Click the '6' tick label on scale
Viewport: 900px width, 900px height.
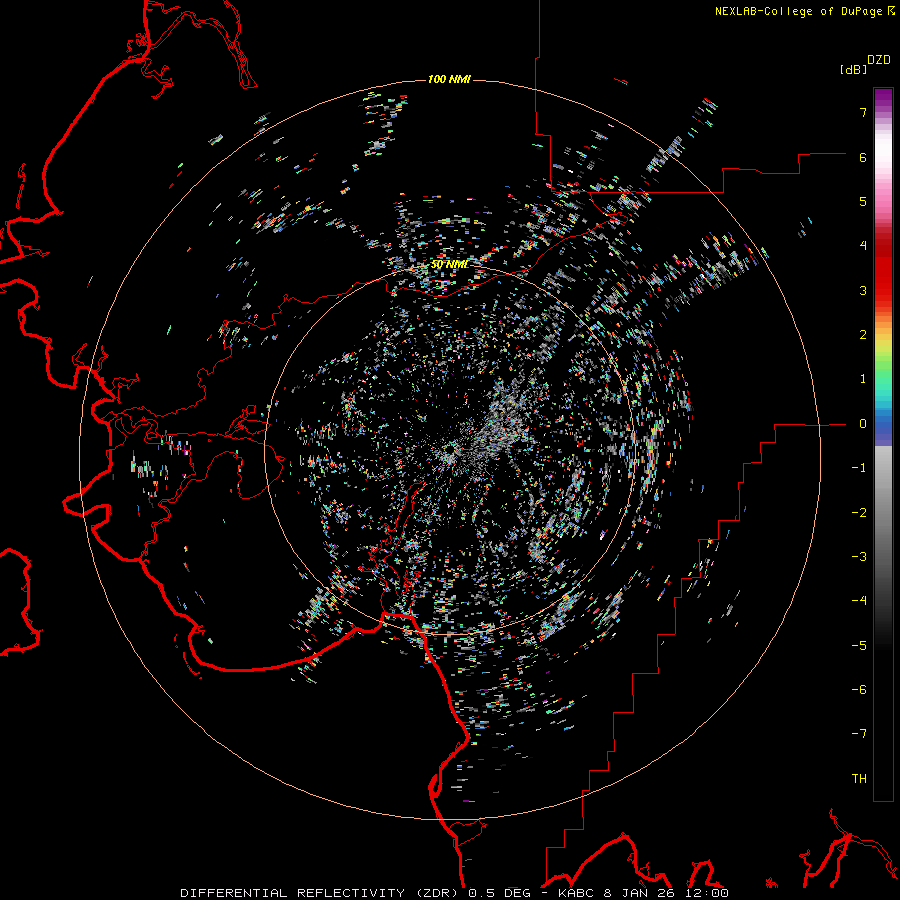coord(862,157)
